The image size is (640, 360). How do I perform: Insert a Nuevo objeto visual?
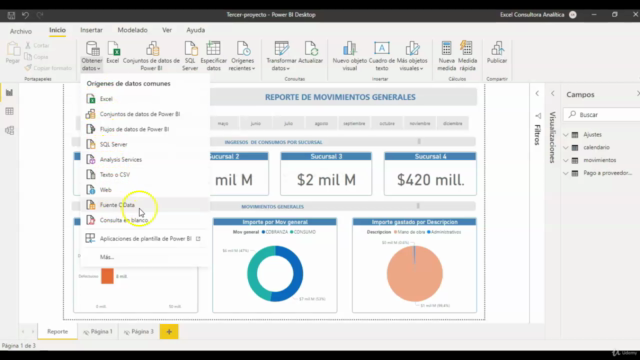click(349, 56)
